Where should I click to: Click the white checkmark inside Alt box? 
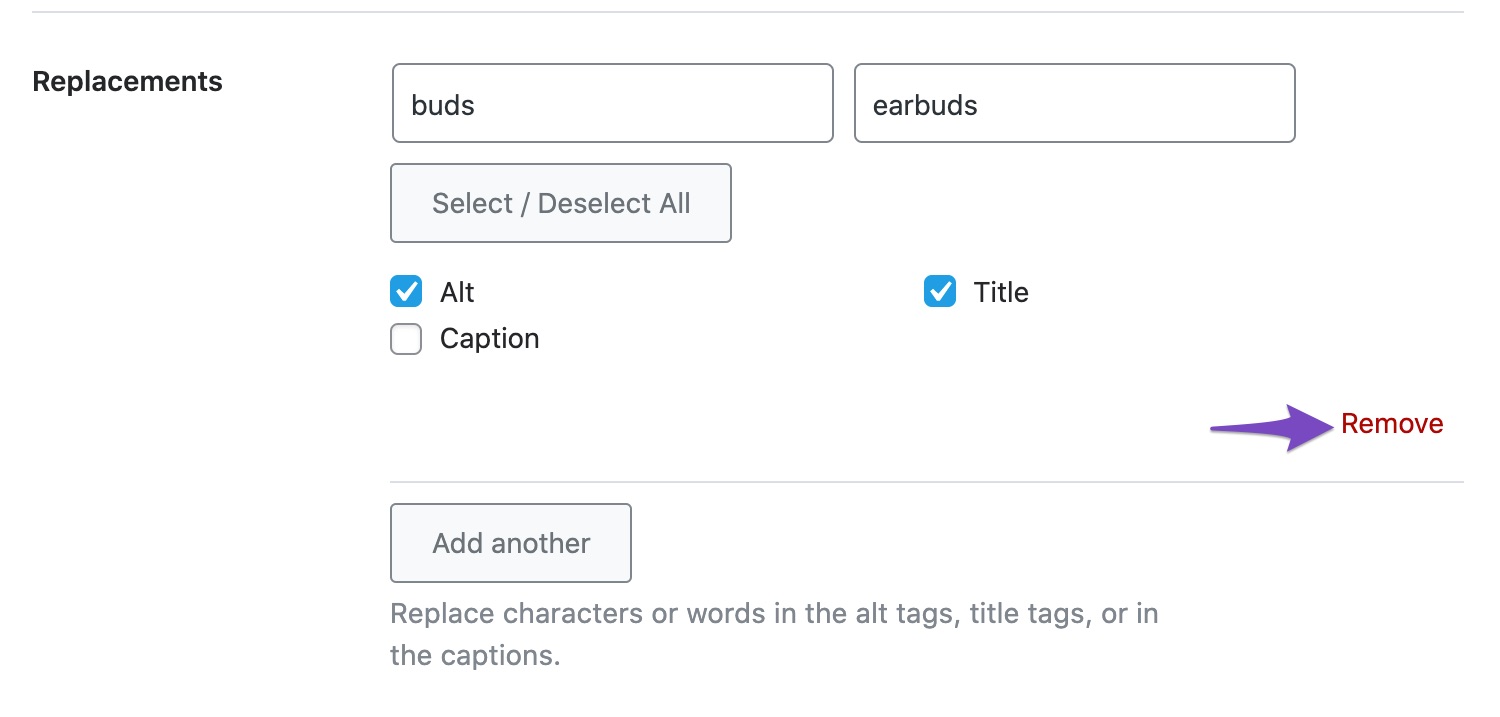coord(406,292)
